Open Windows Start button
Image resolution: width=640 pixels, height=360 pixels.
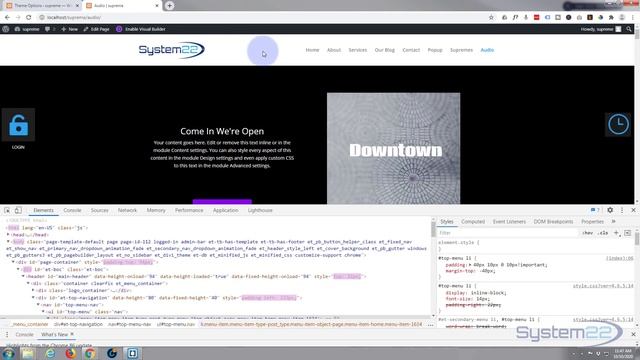[x=8, y=353]
